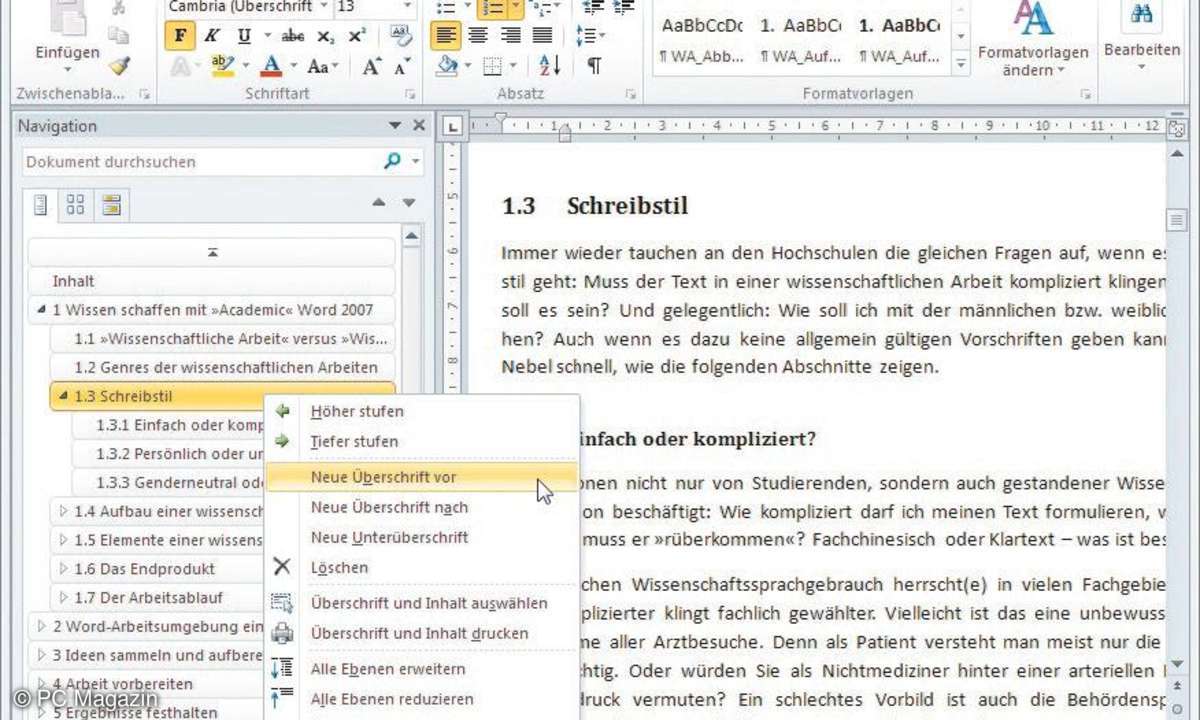Click the multilevel list icon
The image size is (1200, 720).
click(542, 8)
